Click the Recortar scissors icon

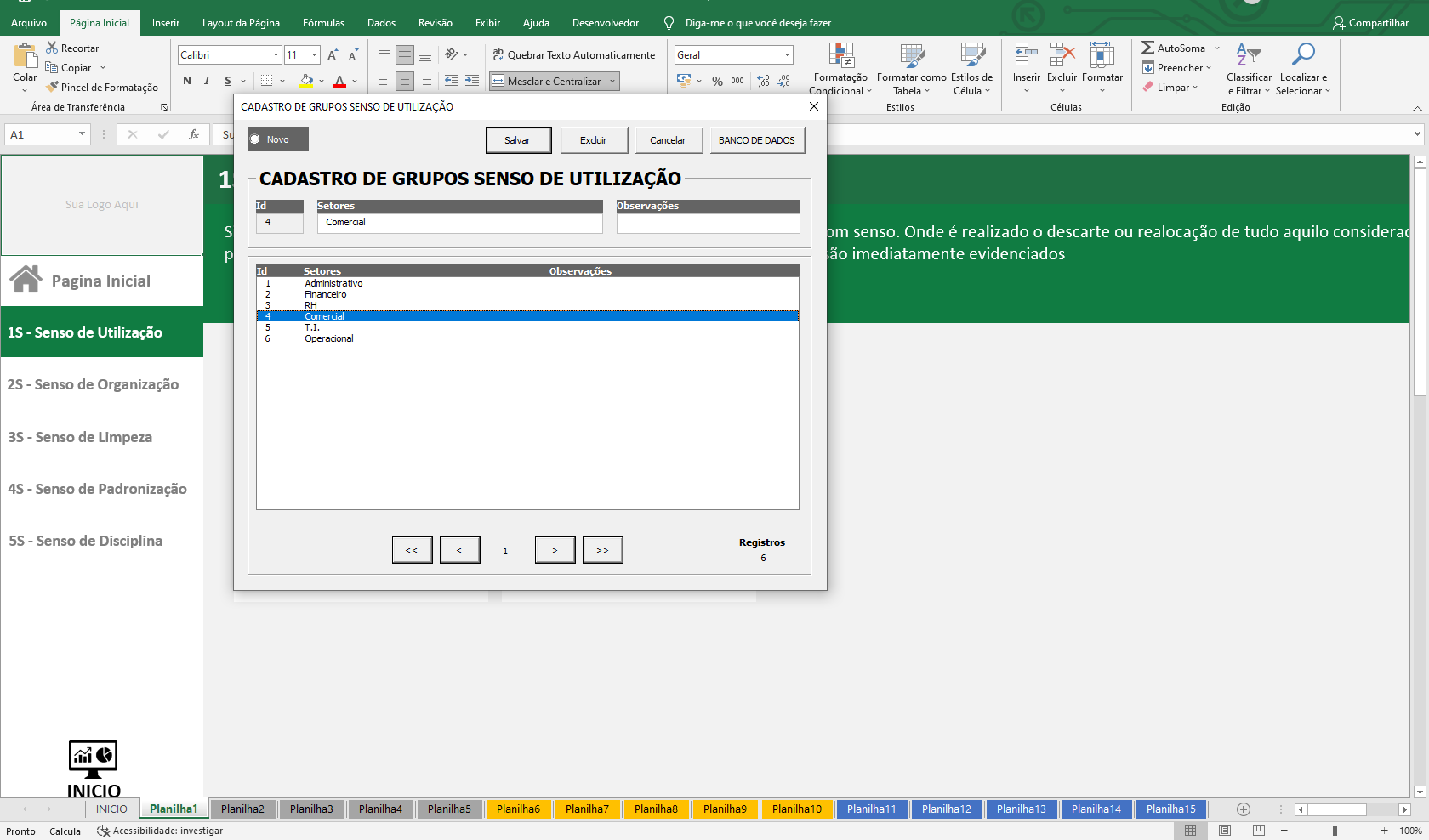tap(53, 48)
